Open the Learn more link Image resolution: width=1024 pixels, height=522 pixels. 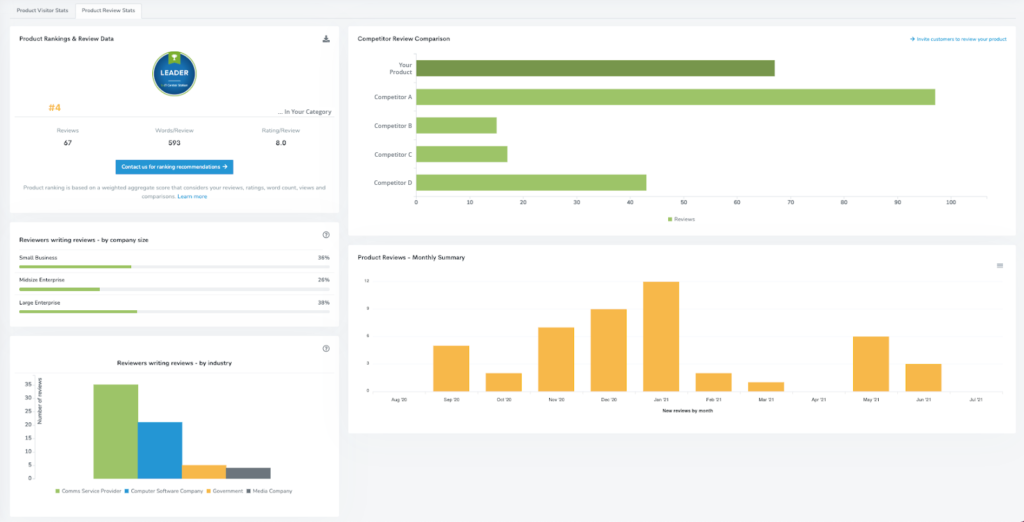click(192, 196)
